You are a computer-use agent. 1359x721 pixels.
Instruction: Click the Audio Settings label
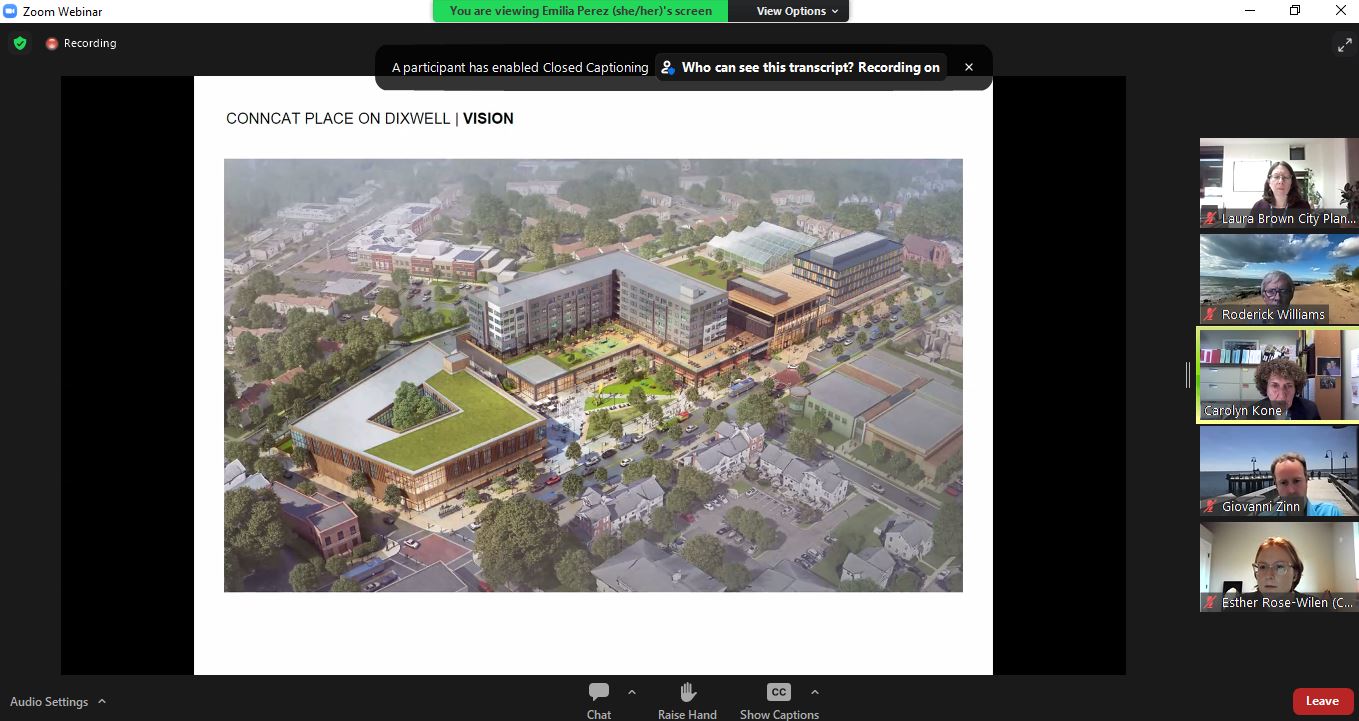48,701
